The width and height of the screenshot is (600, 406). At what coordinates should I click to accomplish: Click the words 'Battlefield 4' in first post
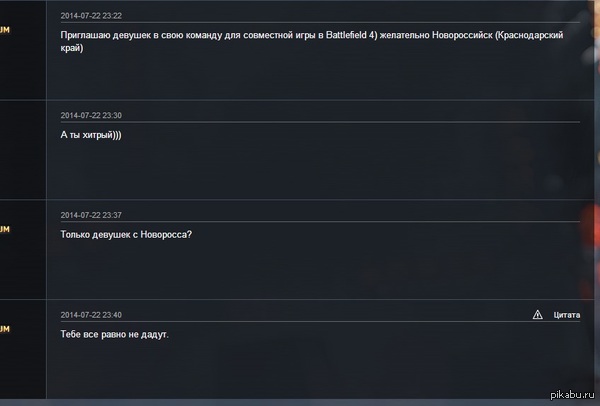pyautogui.click(x=351, y=35)
